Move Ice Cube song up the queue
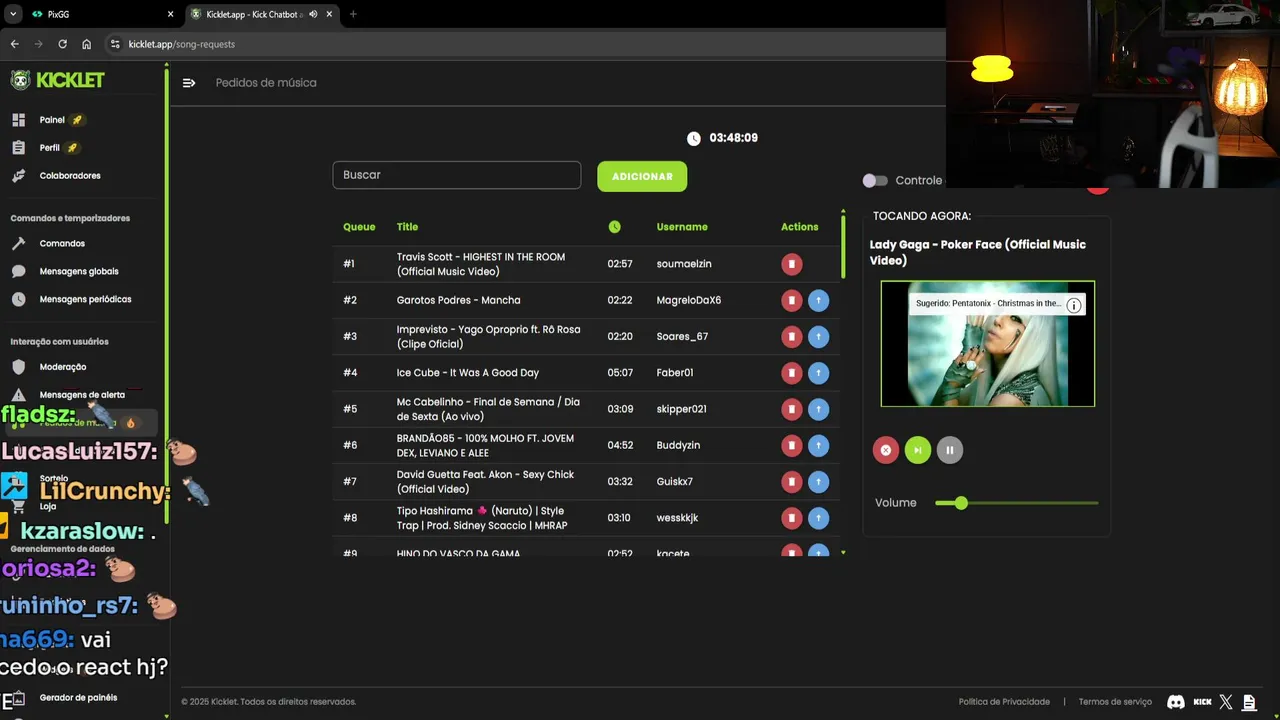1280x720 pixels. [x=818, y=373]
